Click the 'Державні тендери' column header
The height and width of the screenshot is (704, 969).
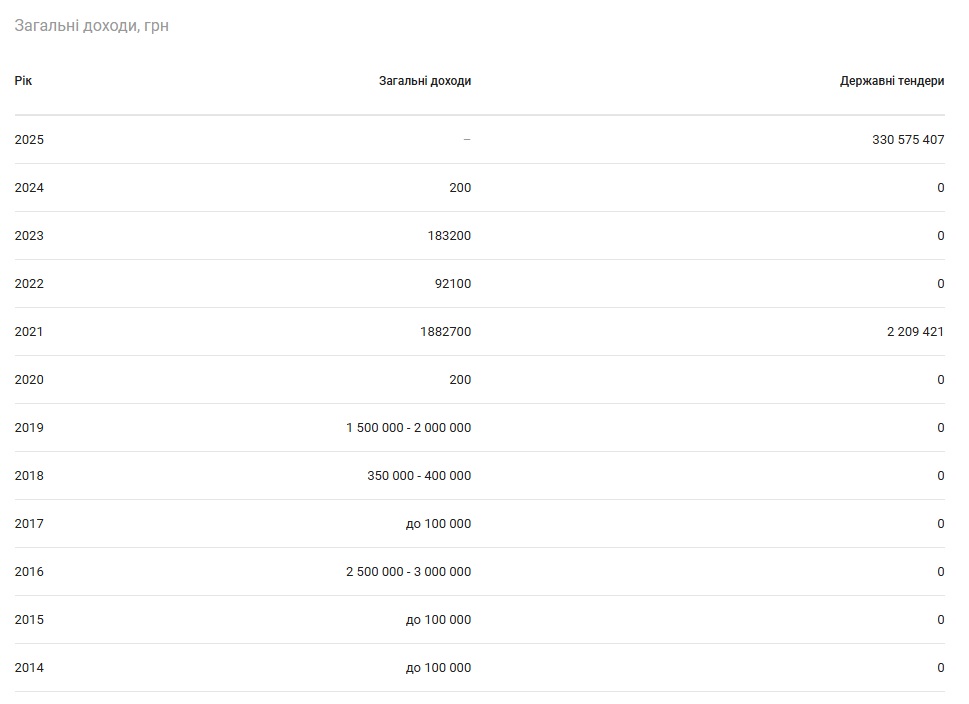891,81
